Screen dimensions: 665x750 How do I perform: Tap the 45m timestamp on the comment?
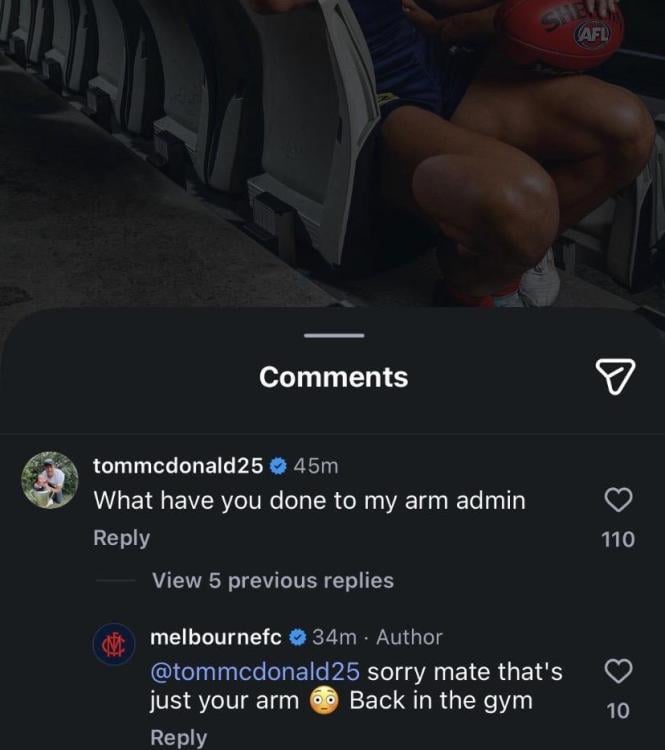(x=317, y=466)
